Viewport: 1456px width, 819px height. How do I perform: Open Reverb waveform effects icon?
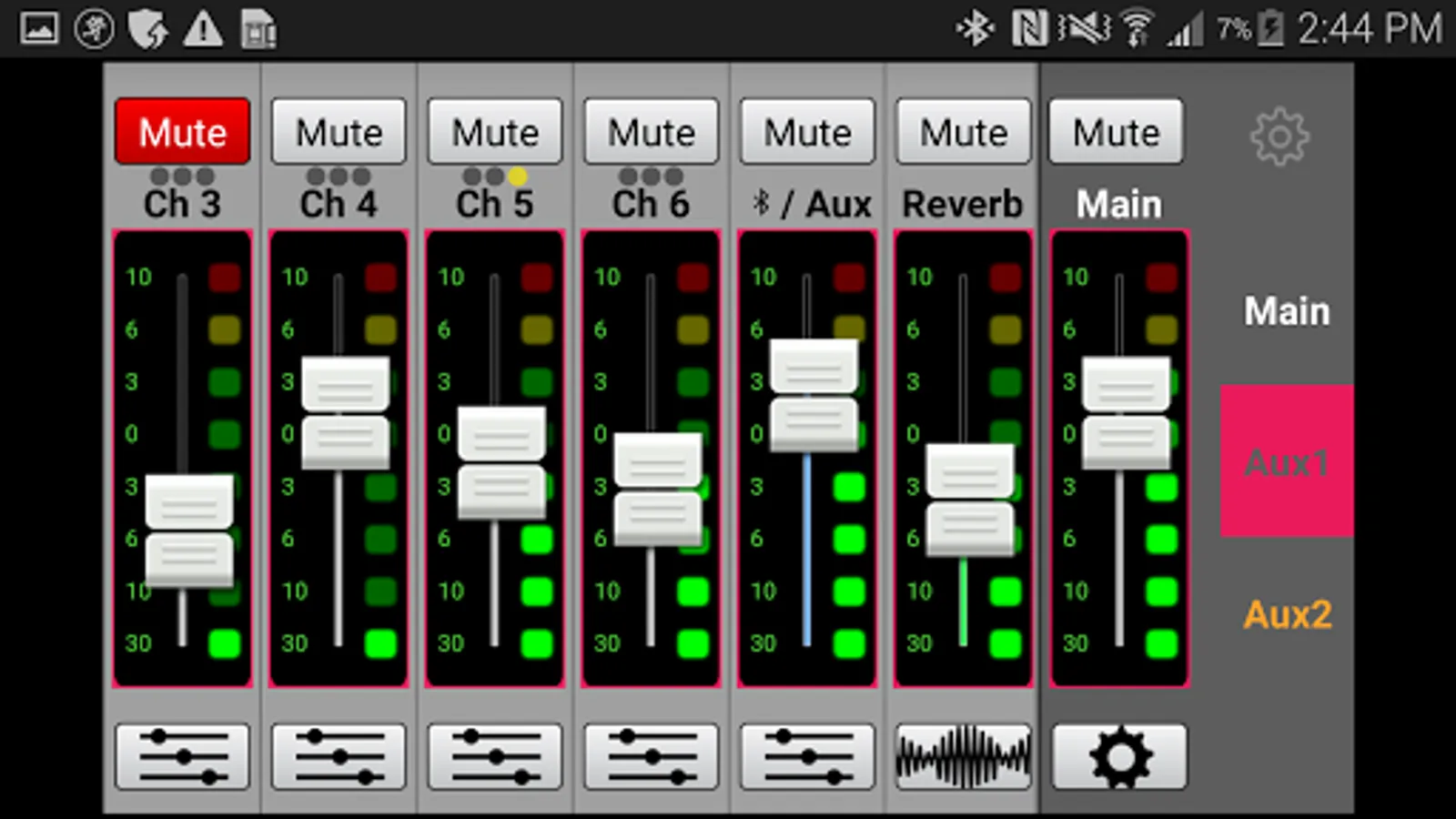[963, 756]
